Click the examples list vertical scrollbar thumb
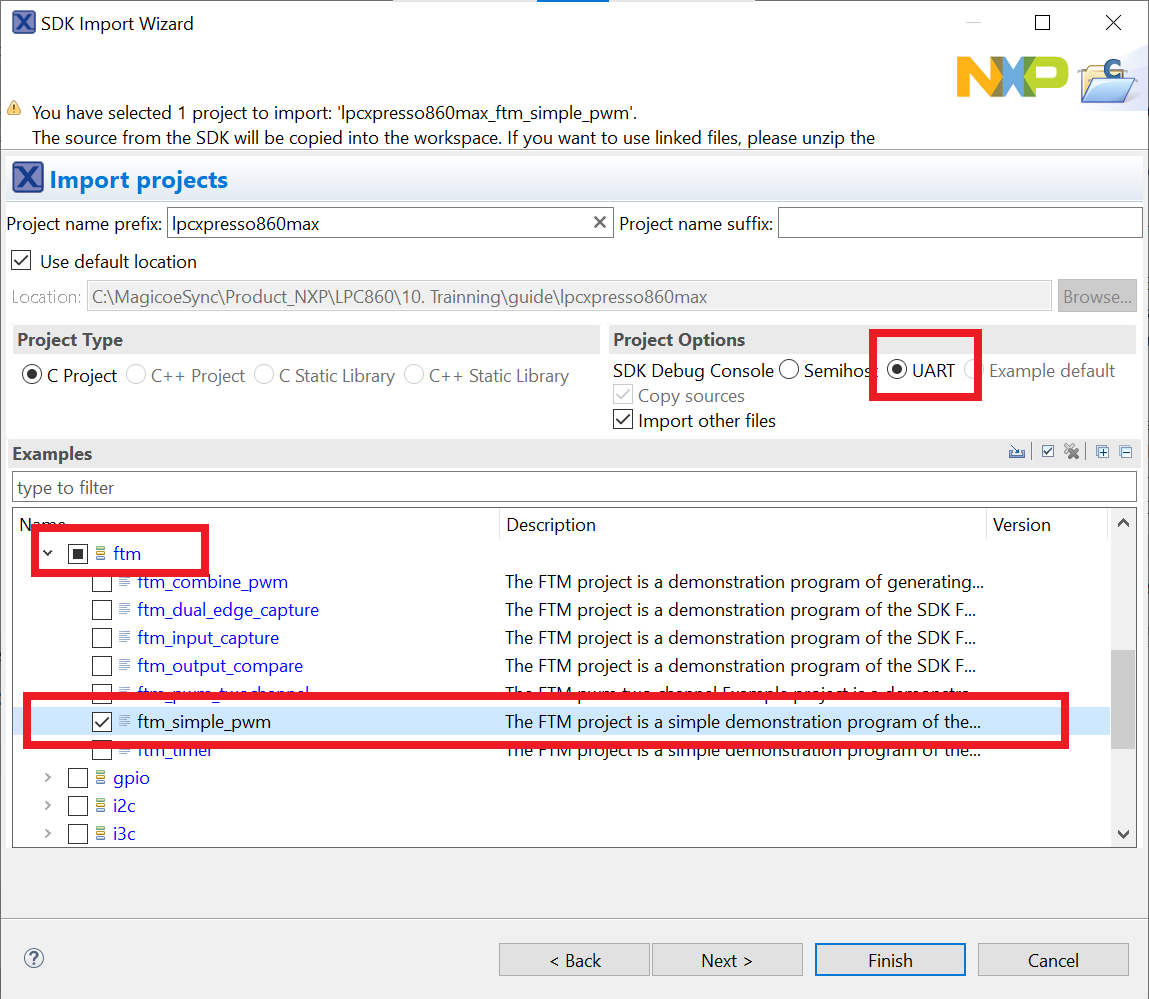The image size is (1149, 999). [x=1123, y=698]
